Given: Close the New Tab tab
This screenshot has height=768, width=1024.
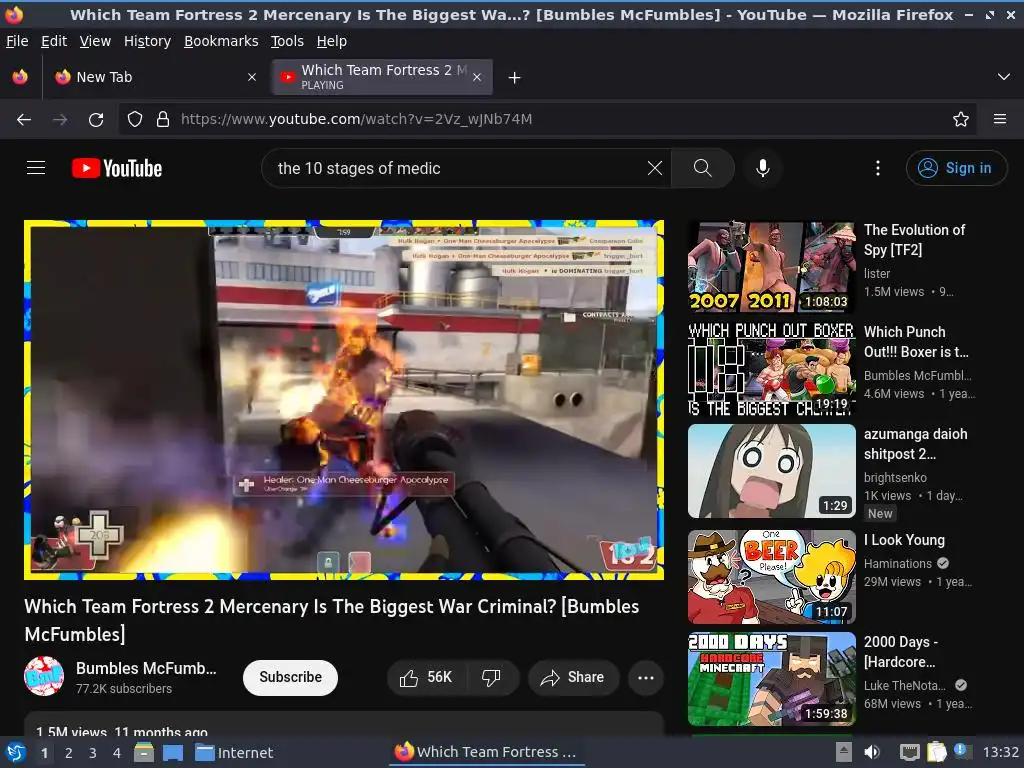Looking at the screenshot, I should coord(251,77).
